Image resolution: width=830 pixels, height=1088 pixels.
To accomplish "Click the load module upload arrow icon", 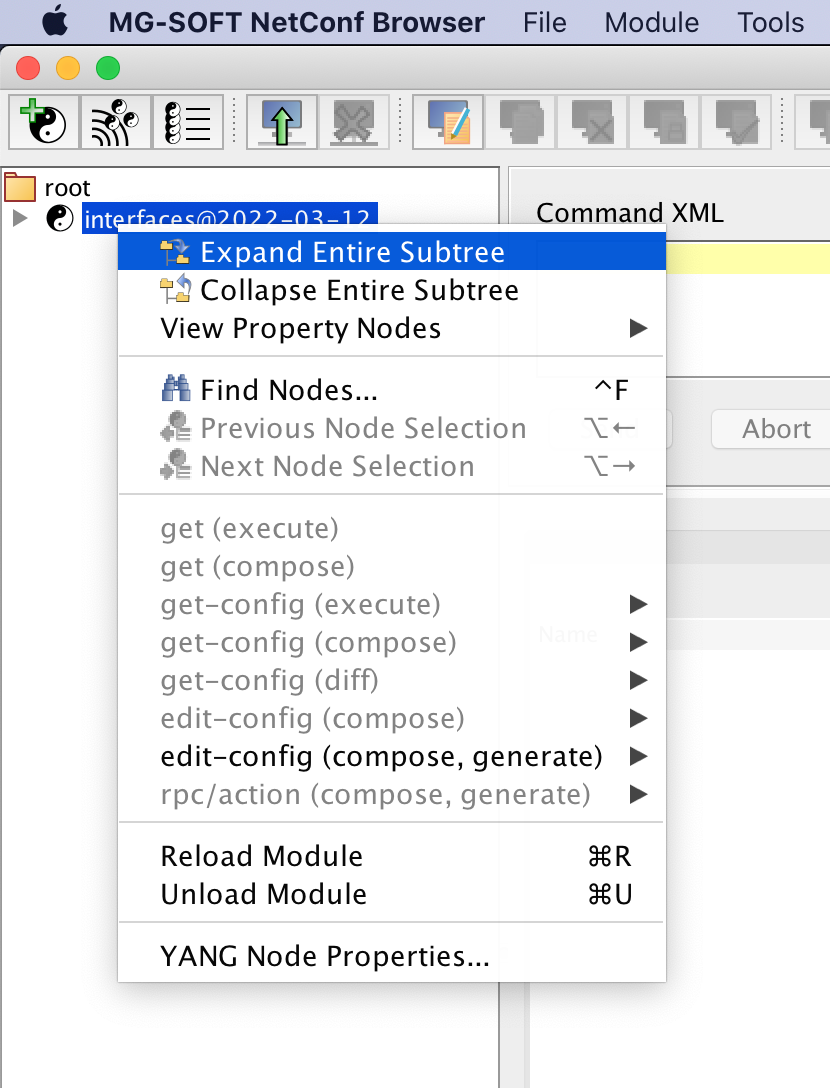I will point(281,121).
